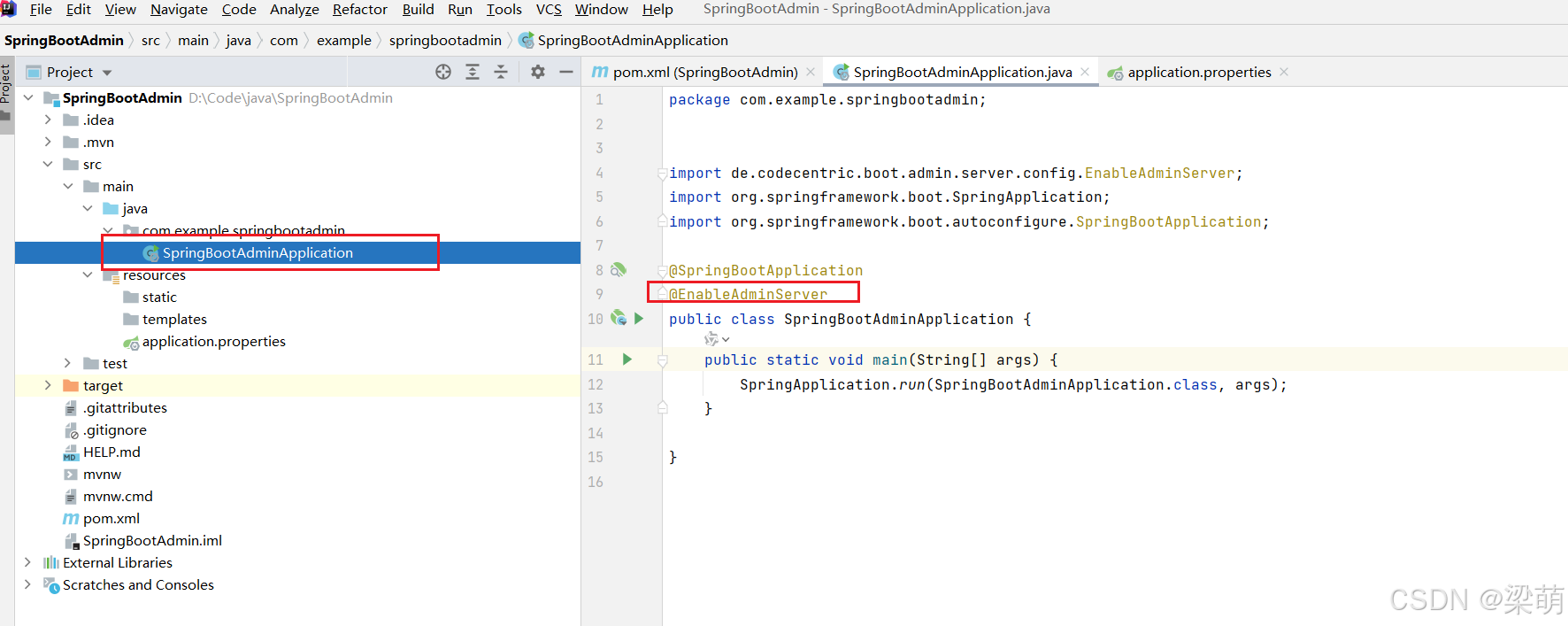Viewport: 1568px width, 626px height.
Task: Collapse the src folder
Action: pyautogui.click(x=48, y=164)
